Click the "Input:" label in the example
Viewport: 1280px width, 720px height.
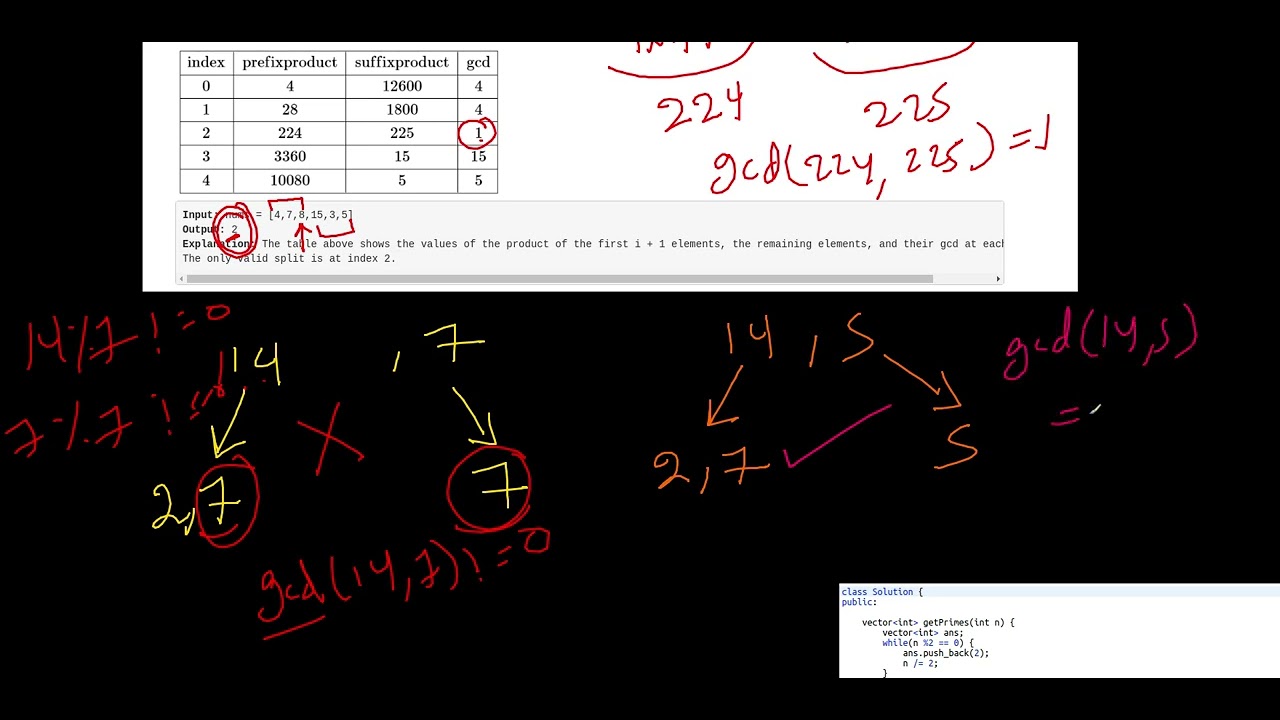199,215
